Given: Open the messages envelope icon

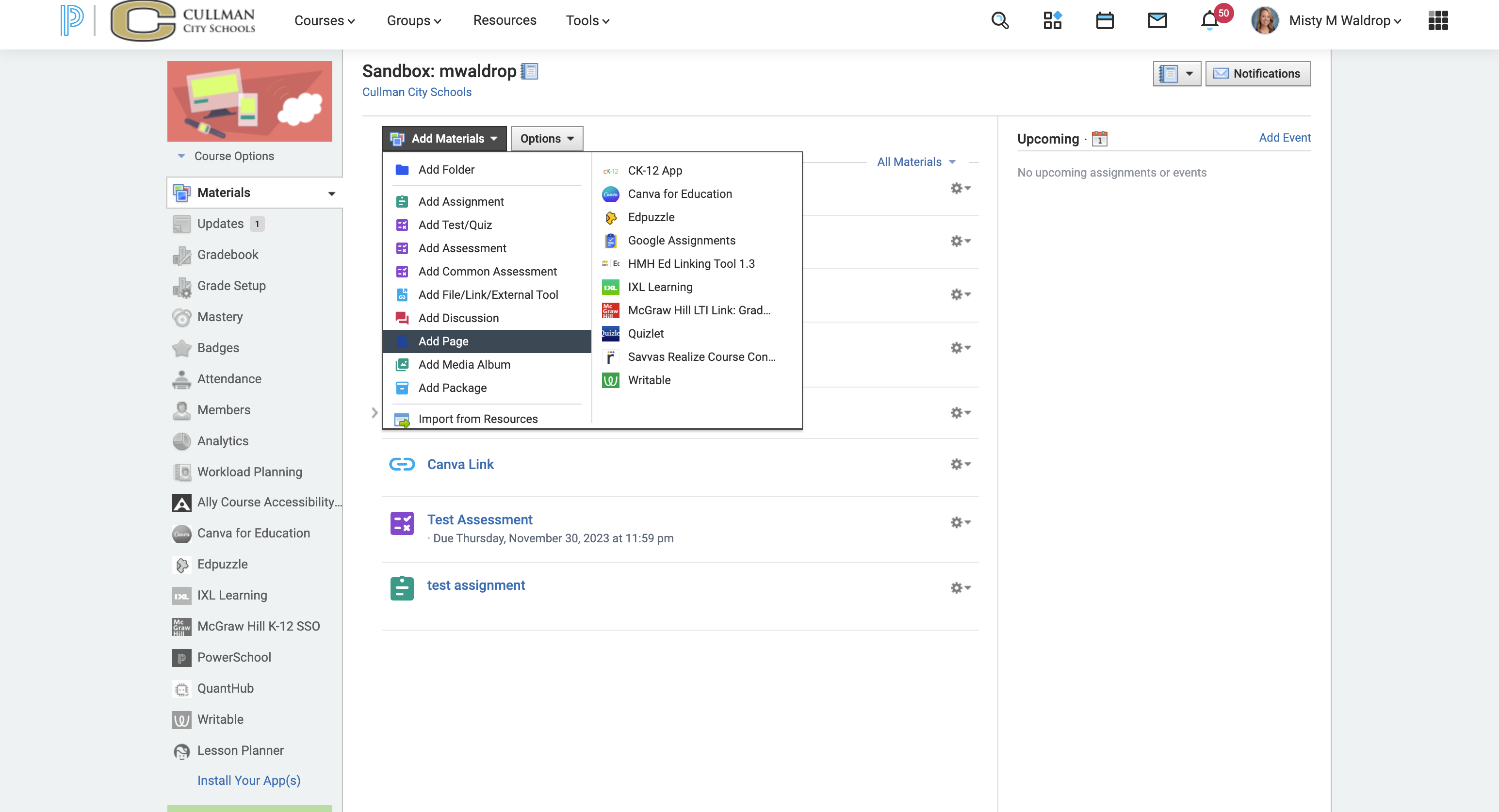Looking at the screenshot, I should 1157,20.
